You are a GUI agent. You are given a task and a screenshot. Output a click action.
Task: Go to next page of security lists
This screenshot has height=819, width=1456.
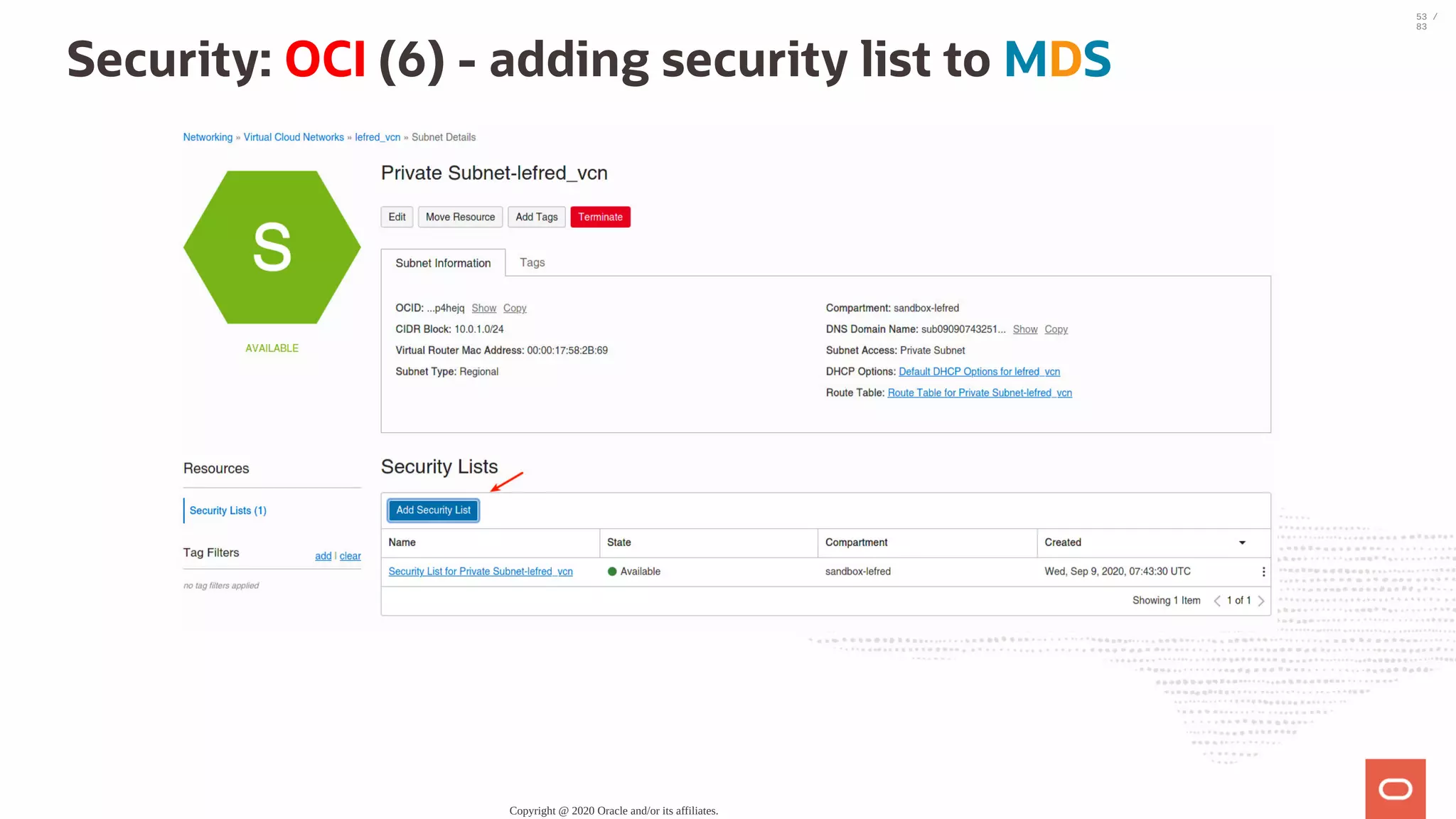pos(1261,601)
